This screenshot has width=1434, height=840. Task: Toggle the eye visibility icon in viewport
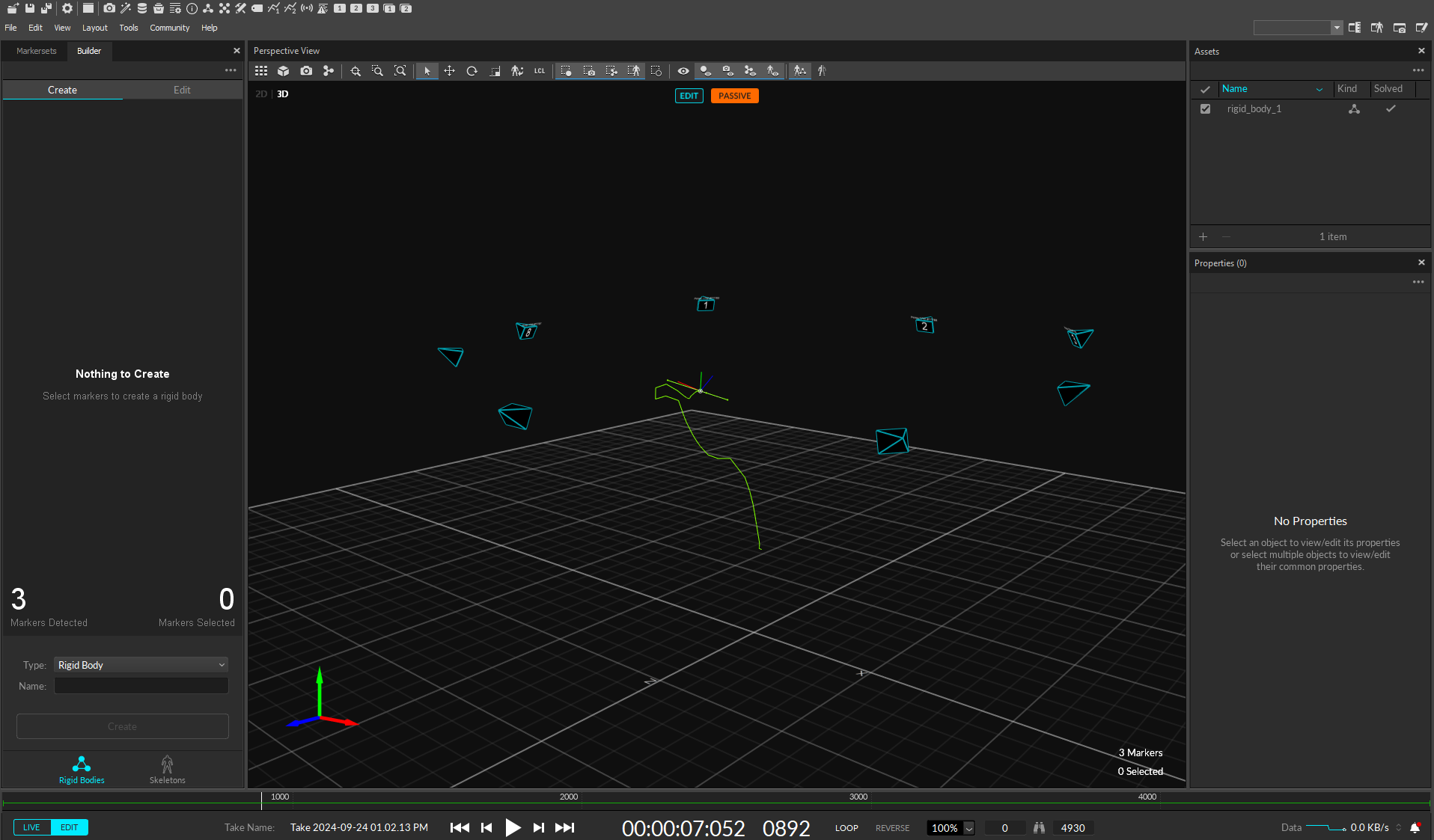[683, 71]
